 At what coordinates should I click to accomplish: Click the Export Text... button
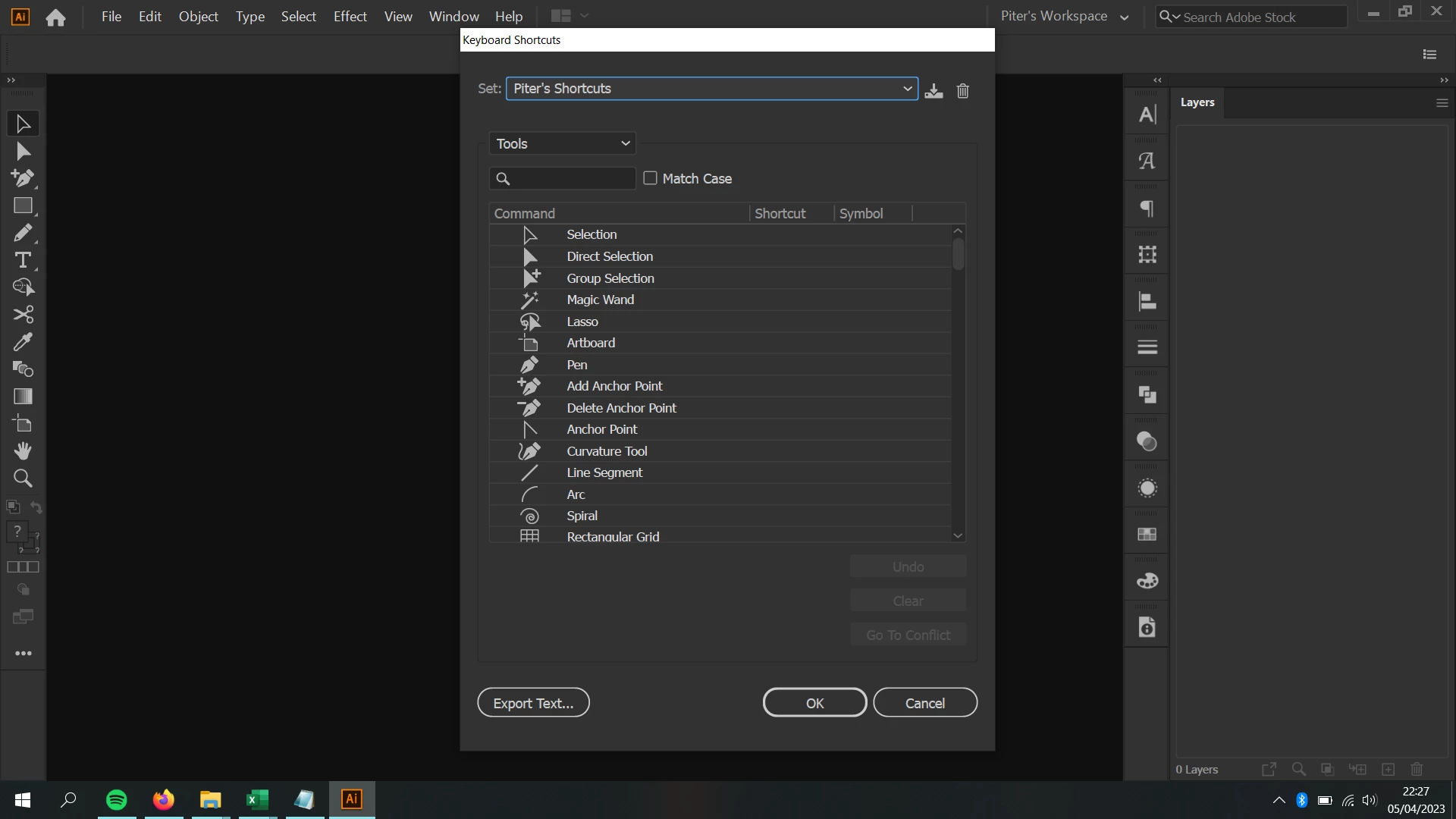click(533, 703)
